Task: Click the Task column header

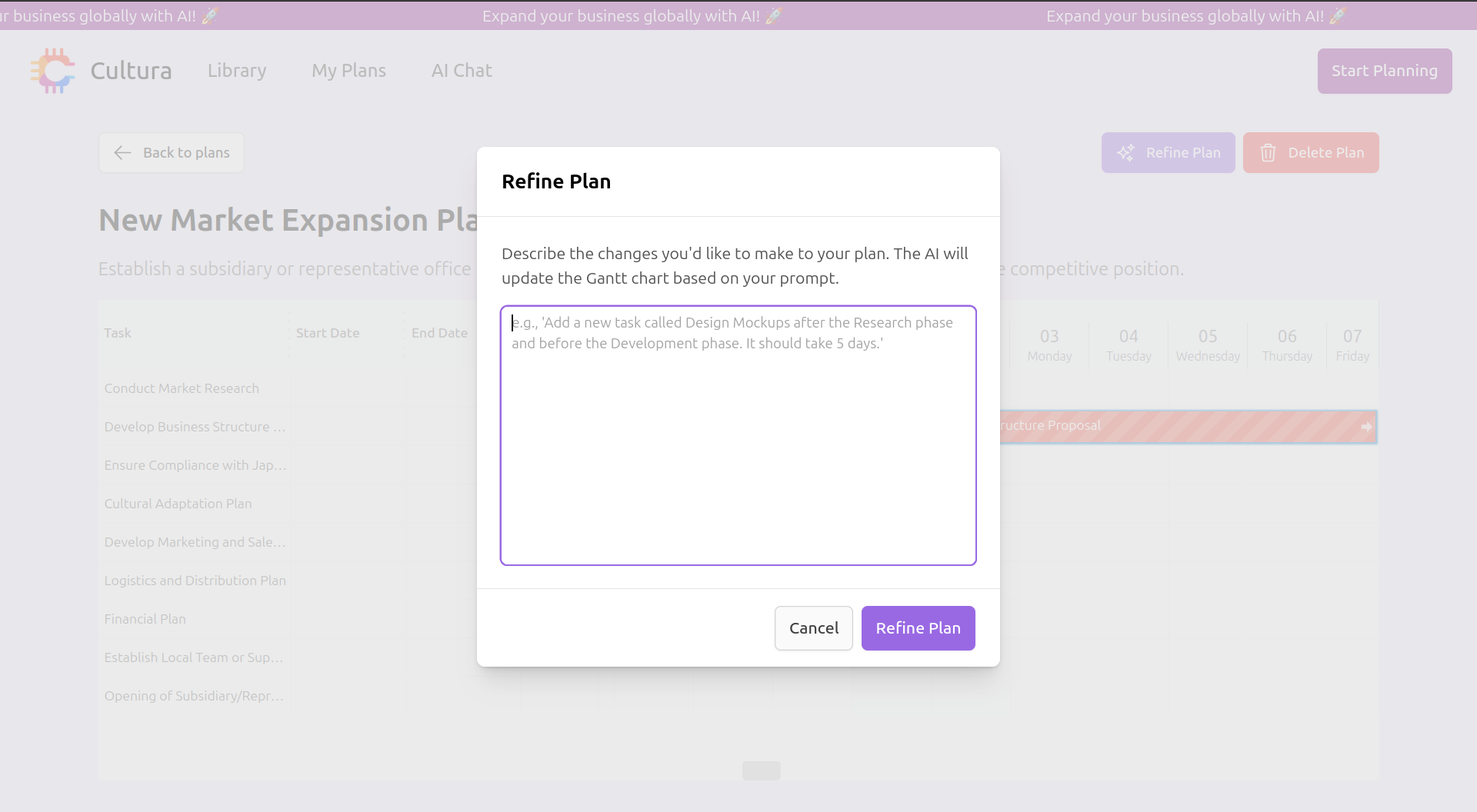Action: pos(118,333)
